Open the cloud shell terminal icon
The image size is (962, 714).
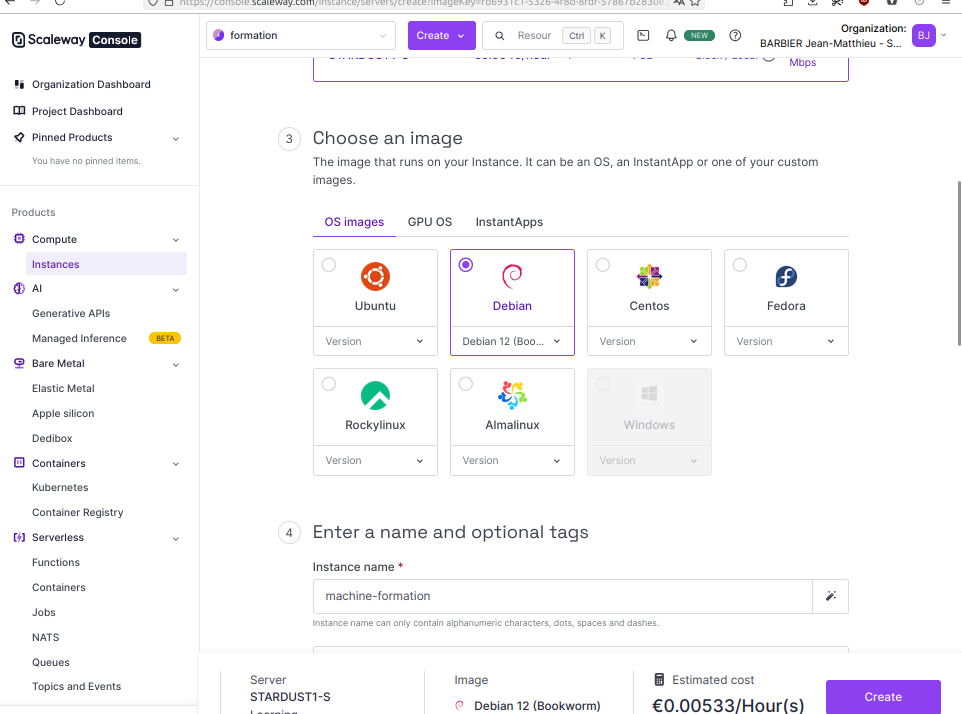pos(643,36)
